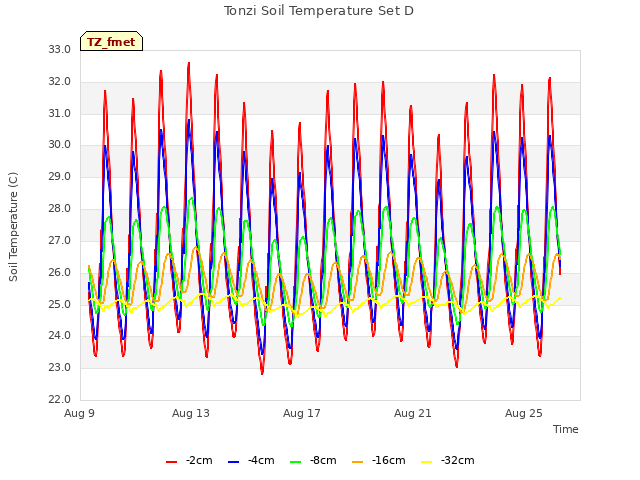640x480 pixels.
Task: Click the Aug 13 x-axis tick label
Action: pos(191,413)
